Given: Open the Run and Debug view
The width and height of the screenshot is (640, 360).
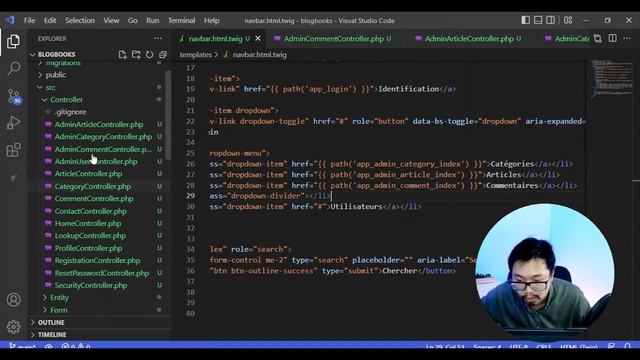Looking at the screenshot, I should [13, 122].
